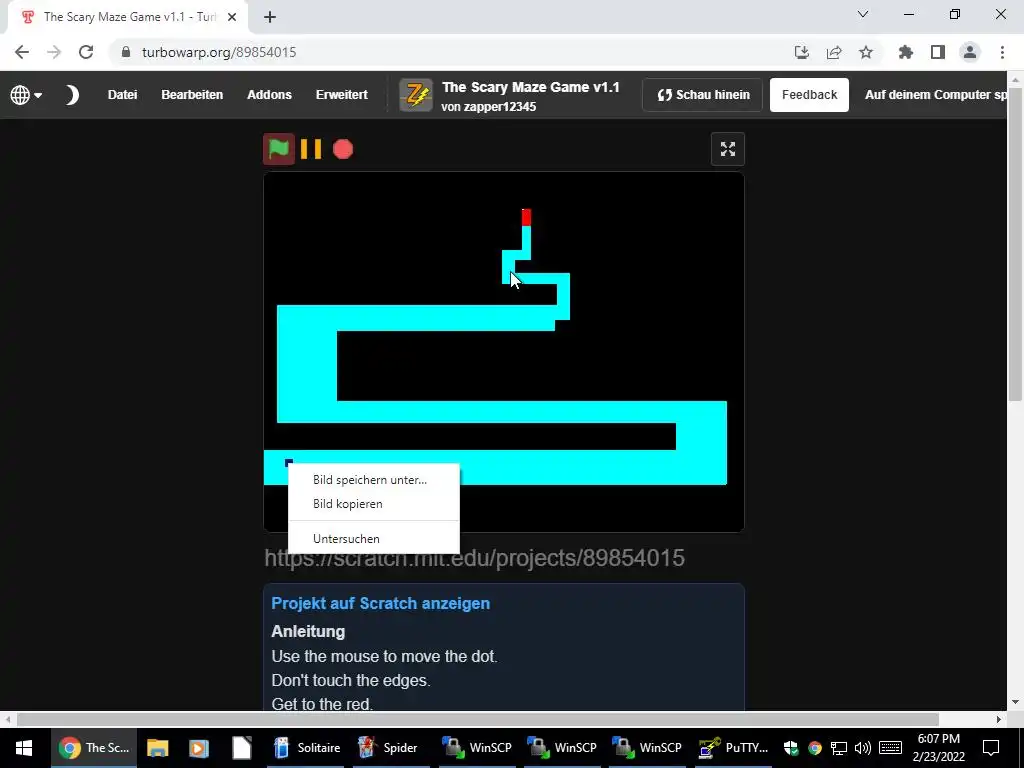Image resolution: width=1024 pixels, height=768 pixels.
Task: Click the share page icon
Action: tap(834, 52)
